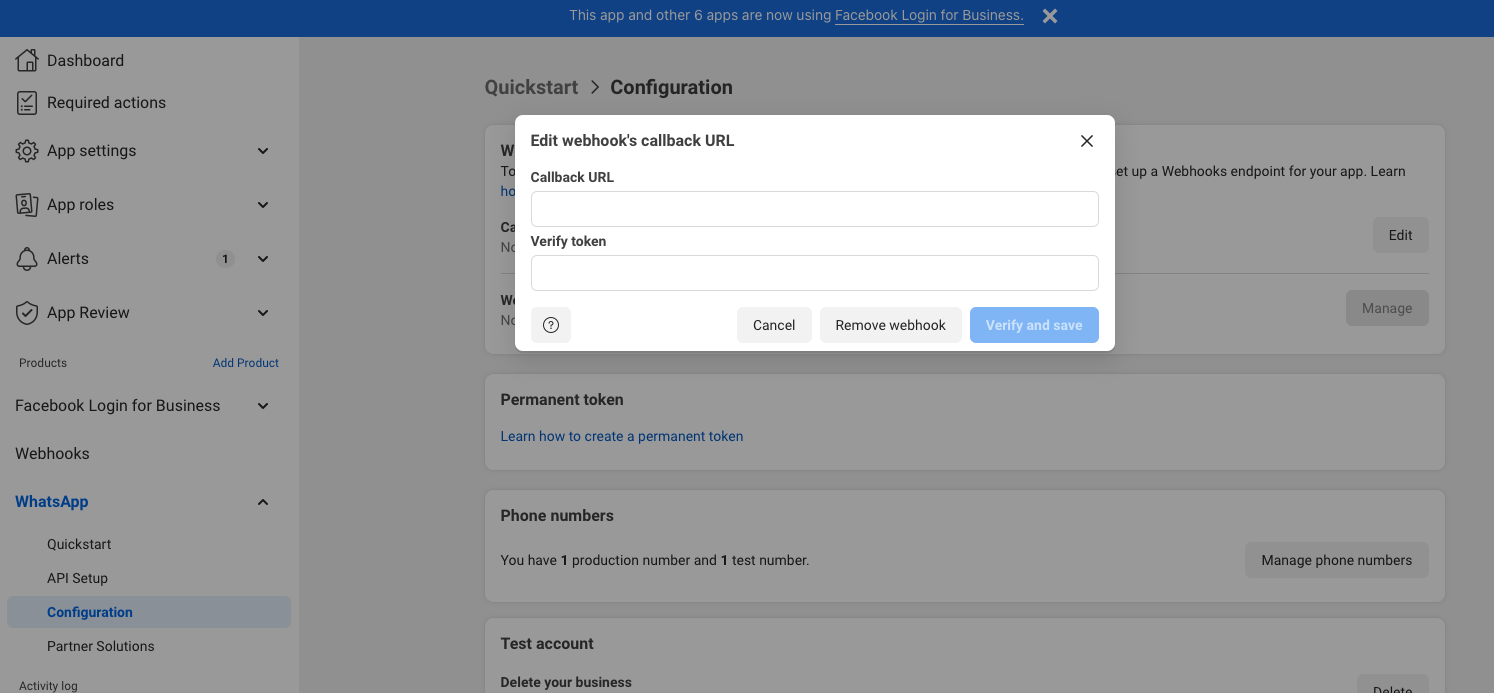Open the Webhooks product page
Image resolution: width=1494 pixels, height=693 pixels.
pos(52,454)
